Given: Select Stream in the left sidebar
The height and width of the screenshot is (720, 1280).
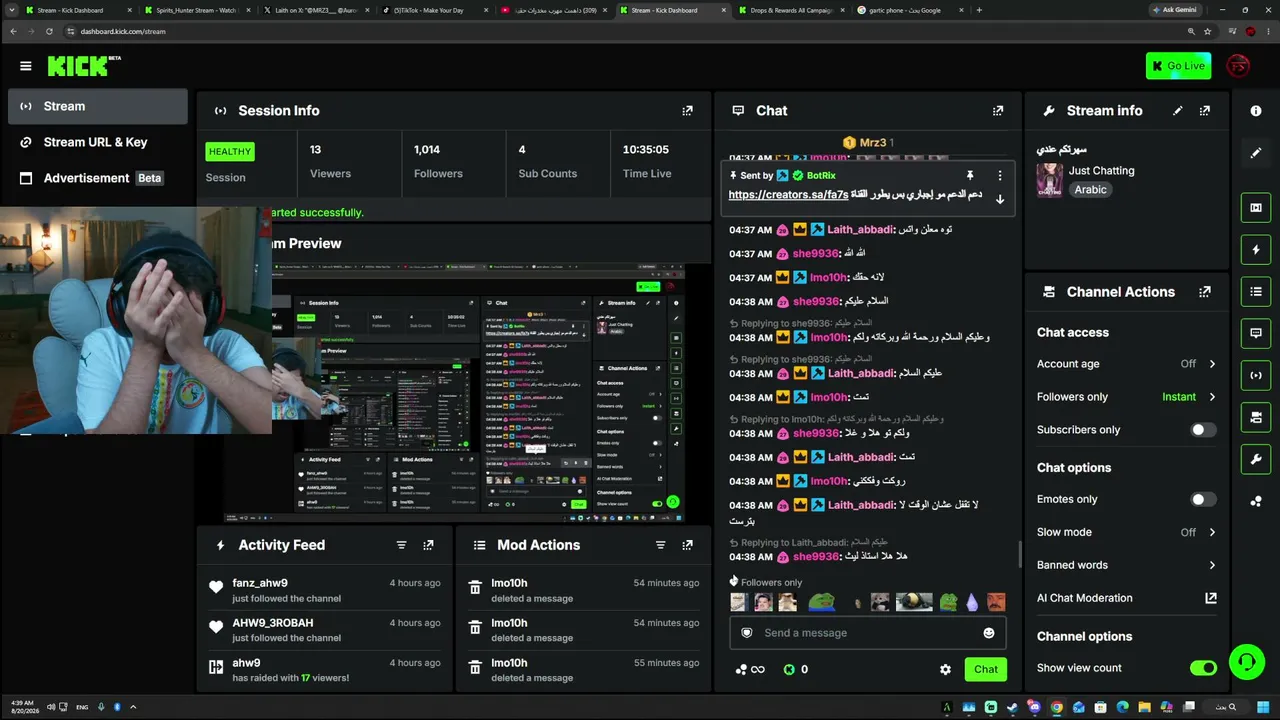Looking at the screenshot, I should (97, 106).
